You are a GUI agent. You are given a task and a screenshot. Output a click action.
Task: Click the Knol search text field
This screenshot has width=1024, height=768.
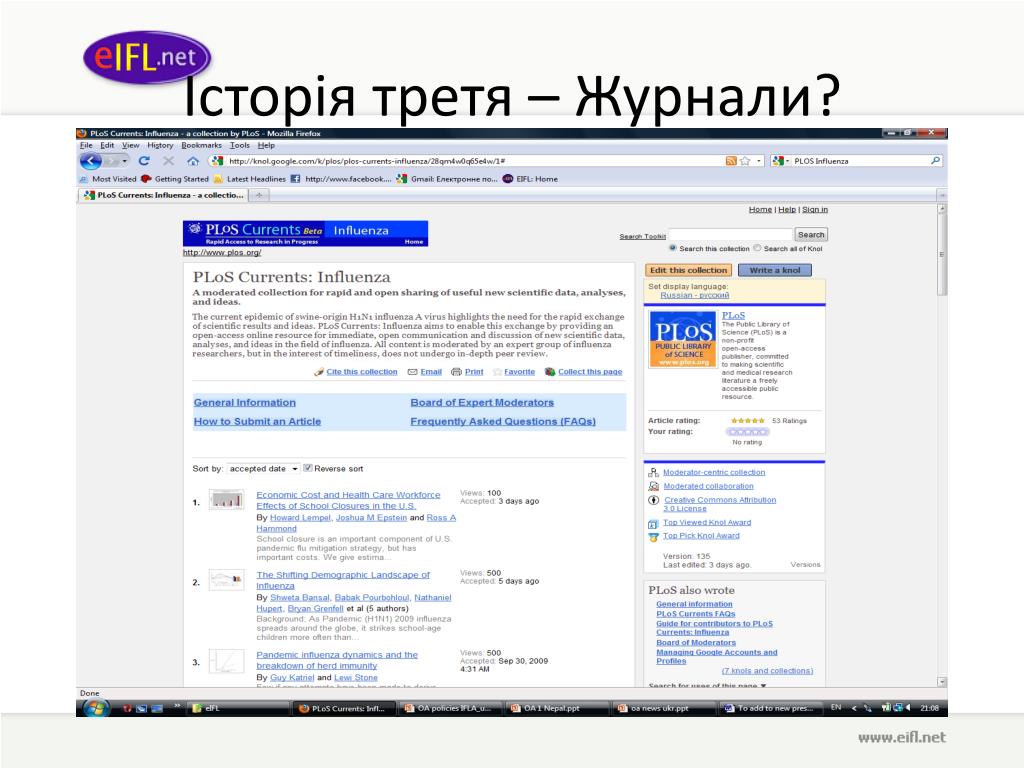(731, 234)
